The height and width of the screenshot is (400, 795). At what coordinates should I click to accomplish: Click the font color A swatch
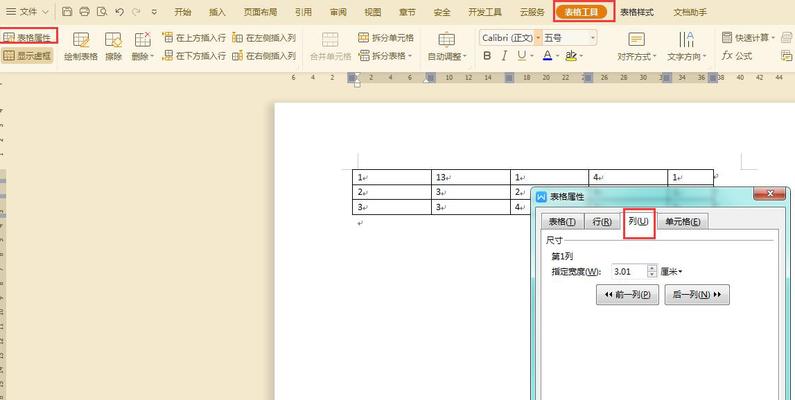click(547, 57)
